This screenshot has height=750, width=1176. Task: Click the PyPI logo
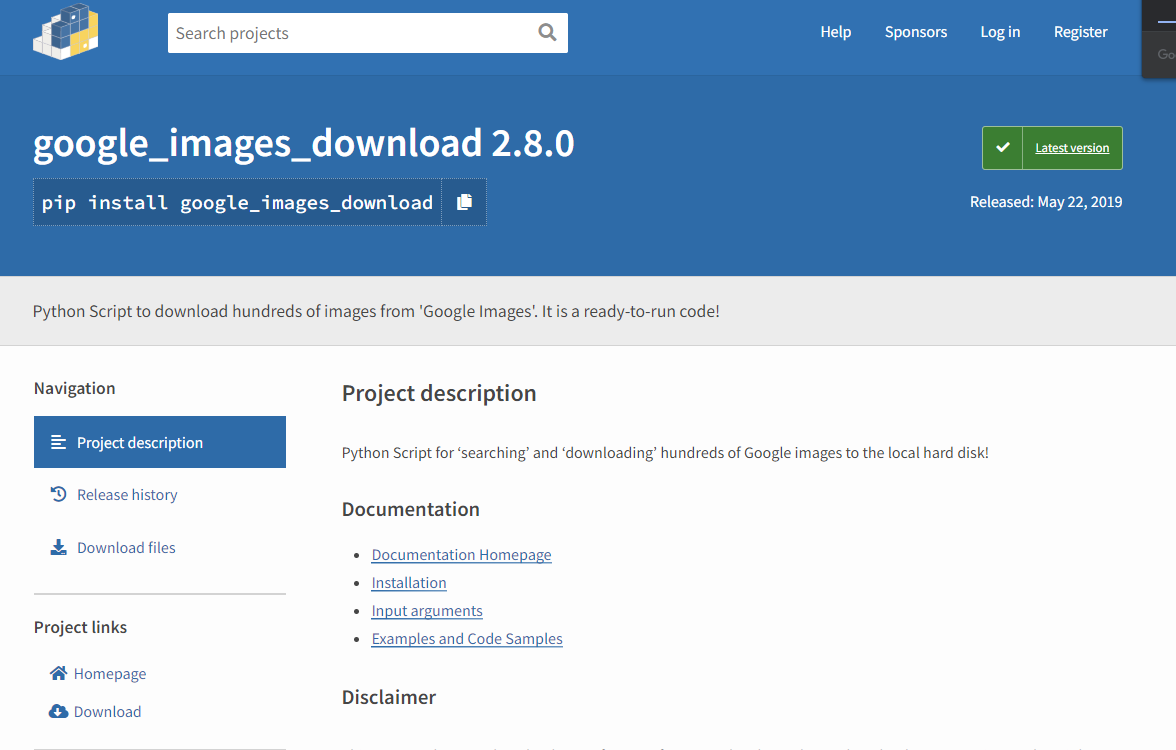coord(66,32)
